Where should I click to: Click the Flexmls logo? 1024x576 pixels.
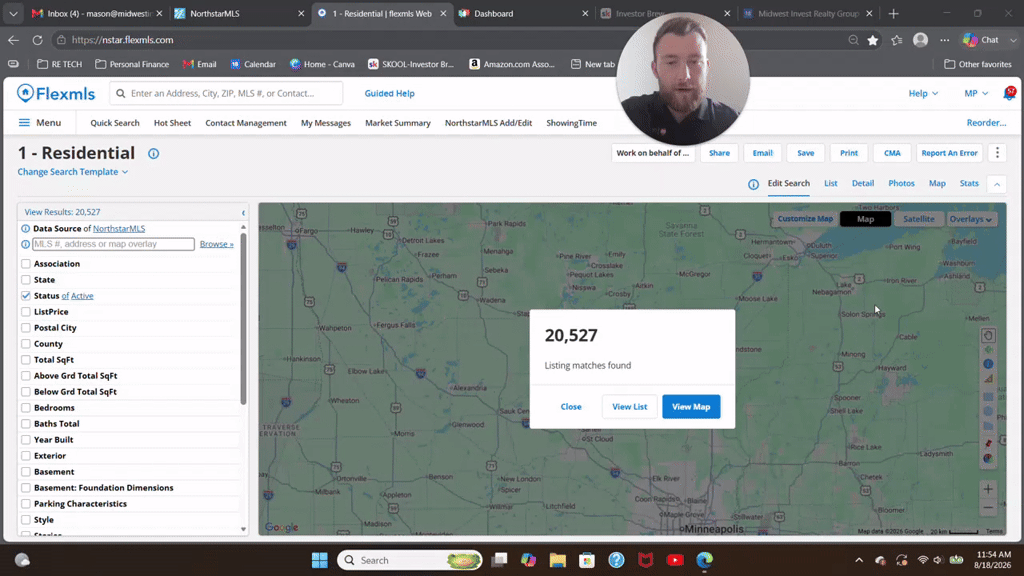[56, 93]
